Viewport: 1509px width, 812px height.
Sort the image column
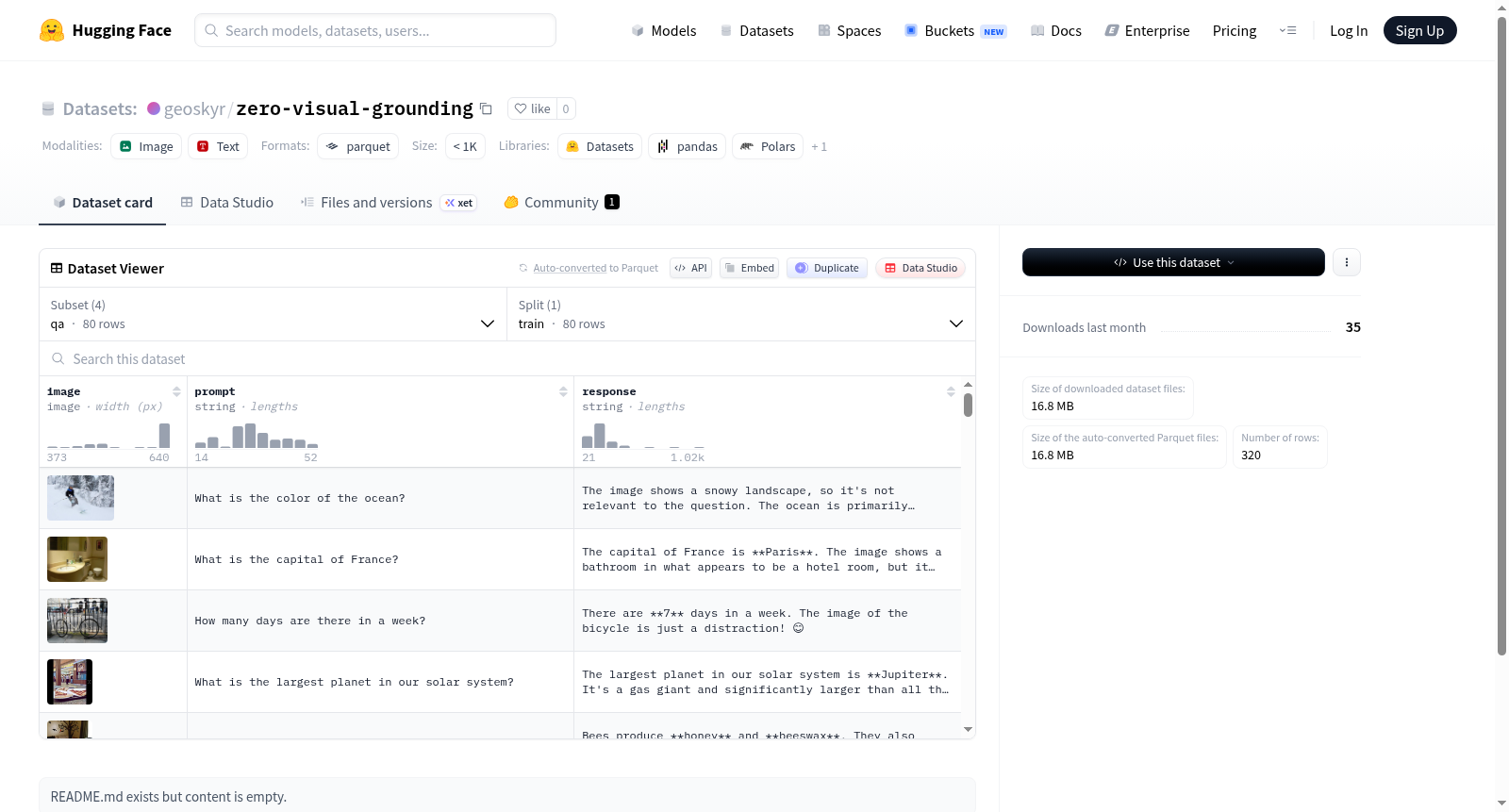[x=176, y=391]
